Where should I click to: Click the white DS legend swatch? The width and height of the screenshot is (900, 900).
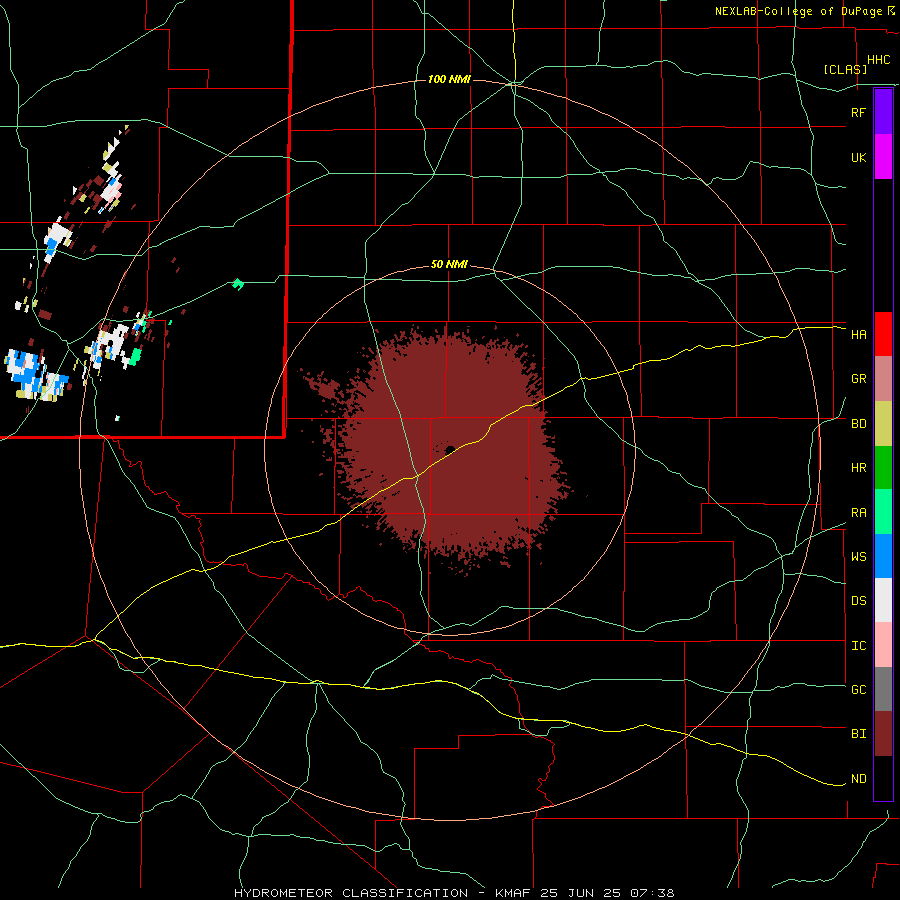point(883,600)
